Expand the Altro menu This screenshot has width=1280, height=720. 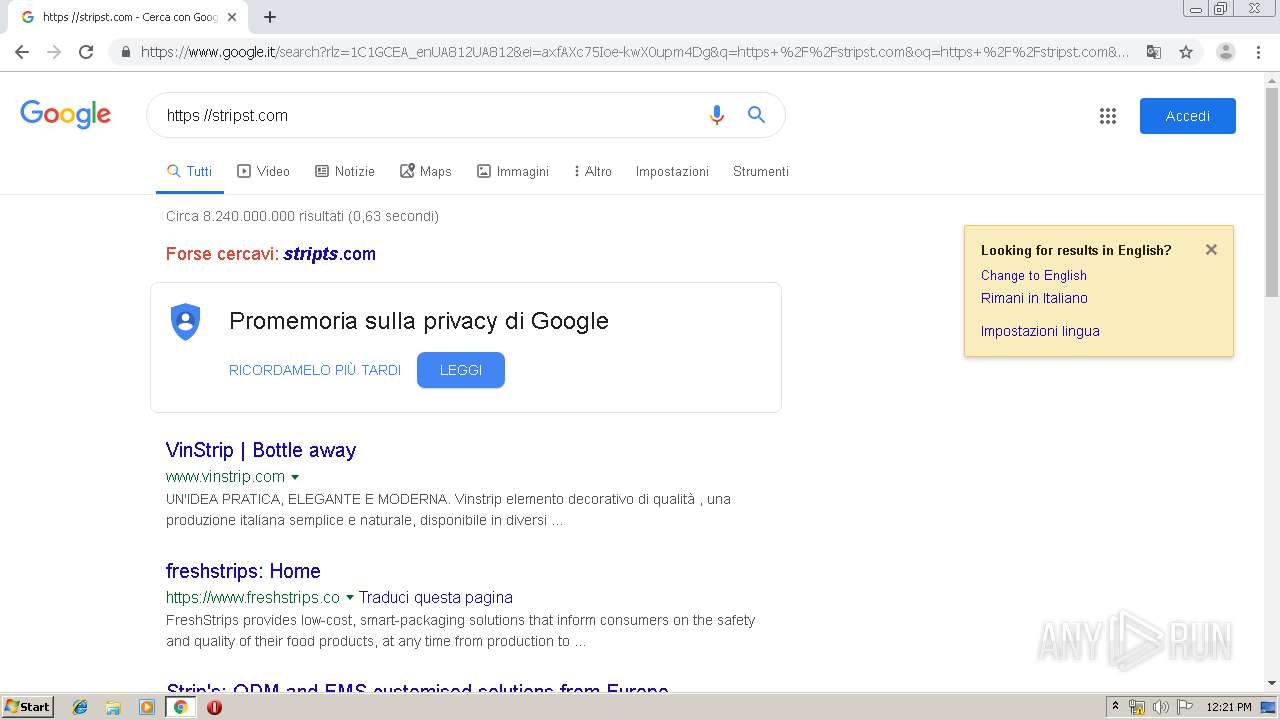(593, 171)
